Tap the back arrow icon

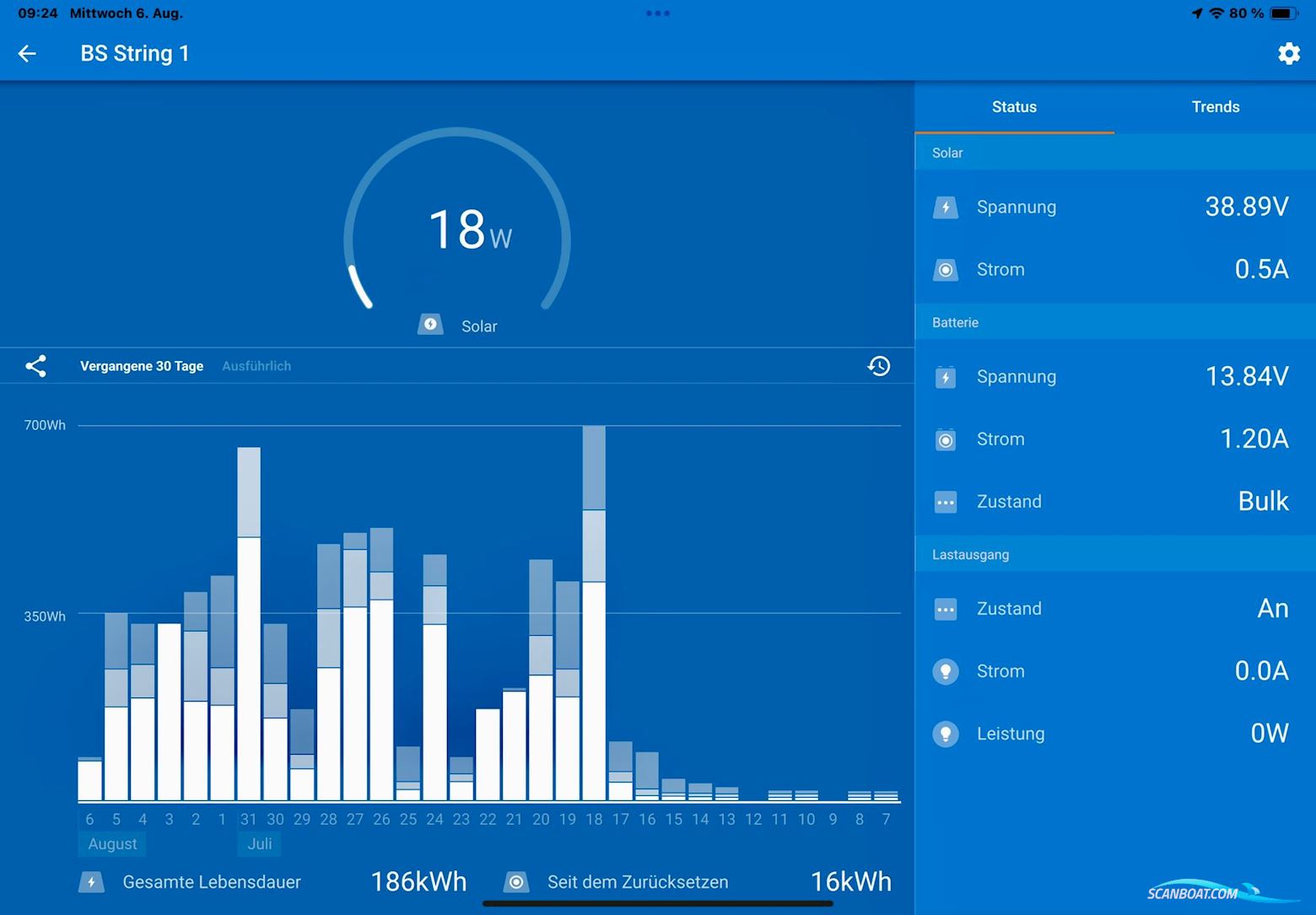(27, 54)
